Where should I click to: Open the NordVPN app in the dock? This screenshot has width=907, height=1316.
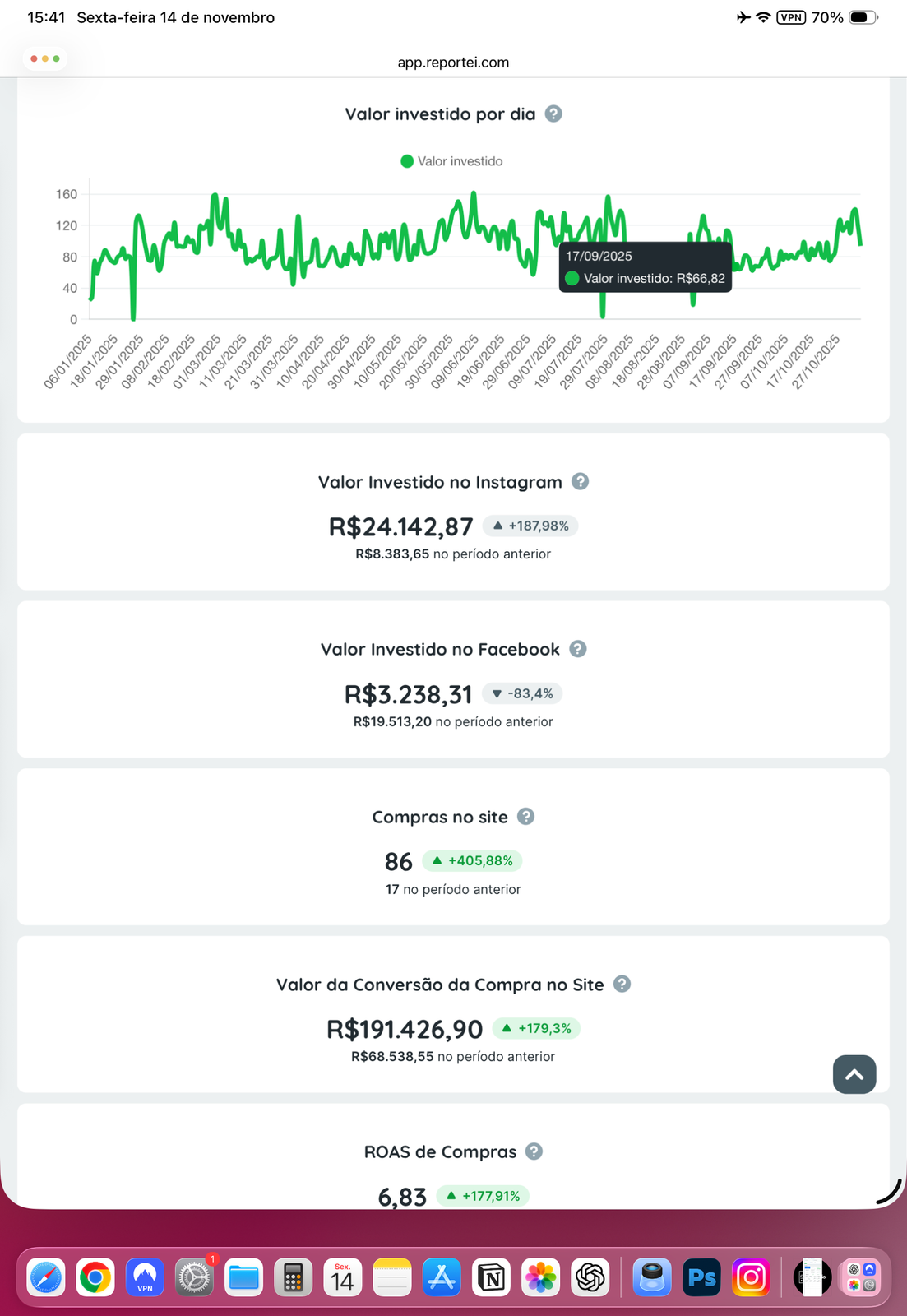[x=145, y=1277]
